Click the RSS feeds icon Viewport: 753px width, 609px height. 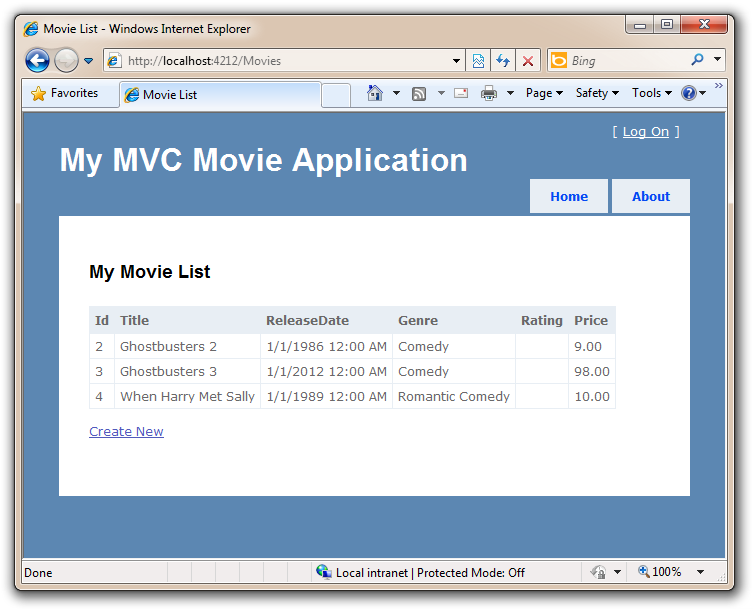(419, 94)
